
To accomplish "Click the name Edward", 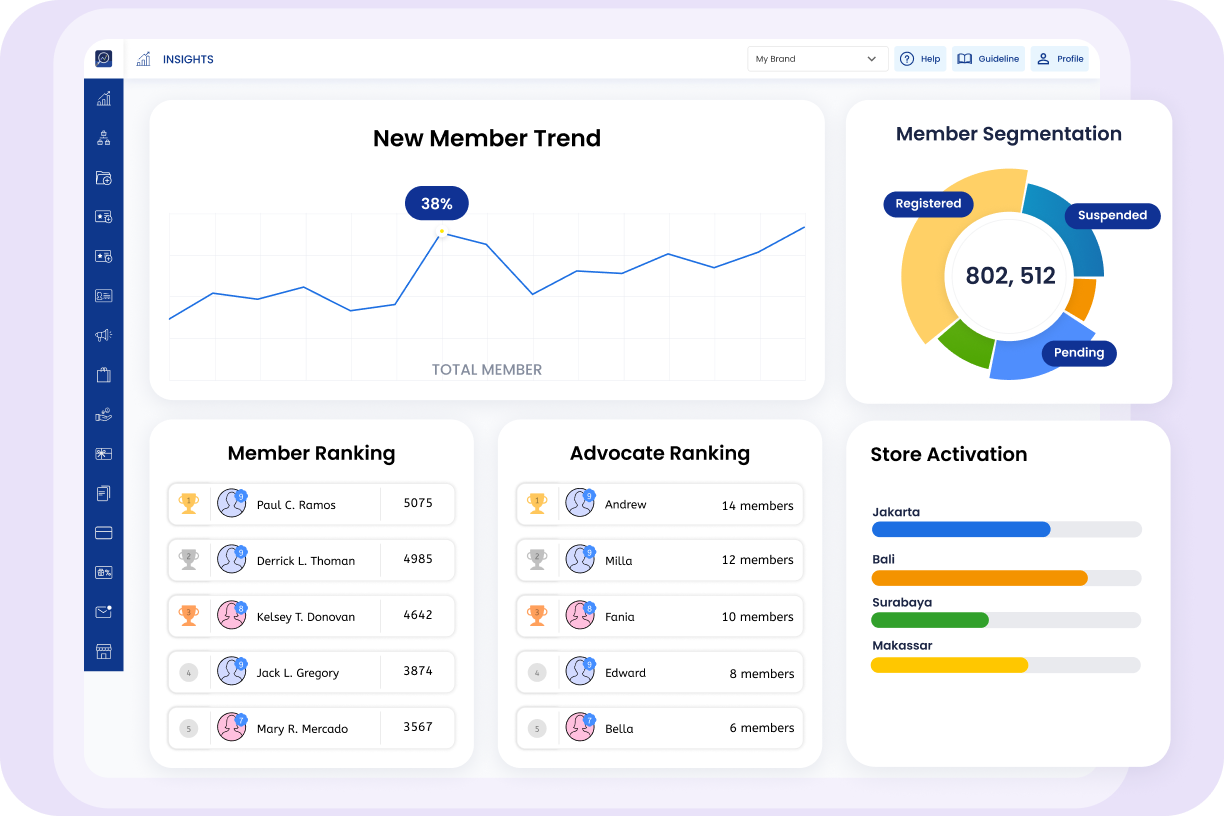I will pyautogui.click(x=625, y=673).
